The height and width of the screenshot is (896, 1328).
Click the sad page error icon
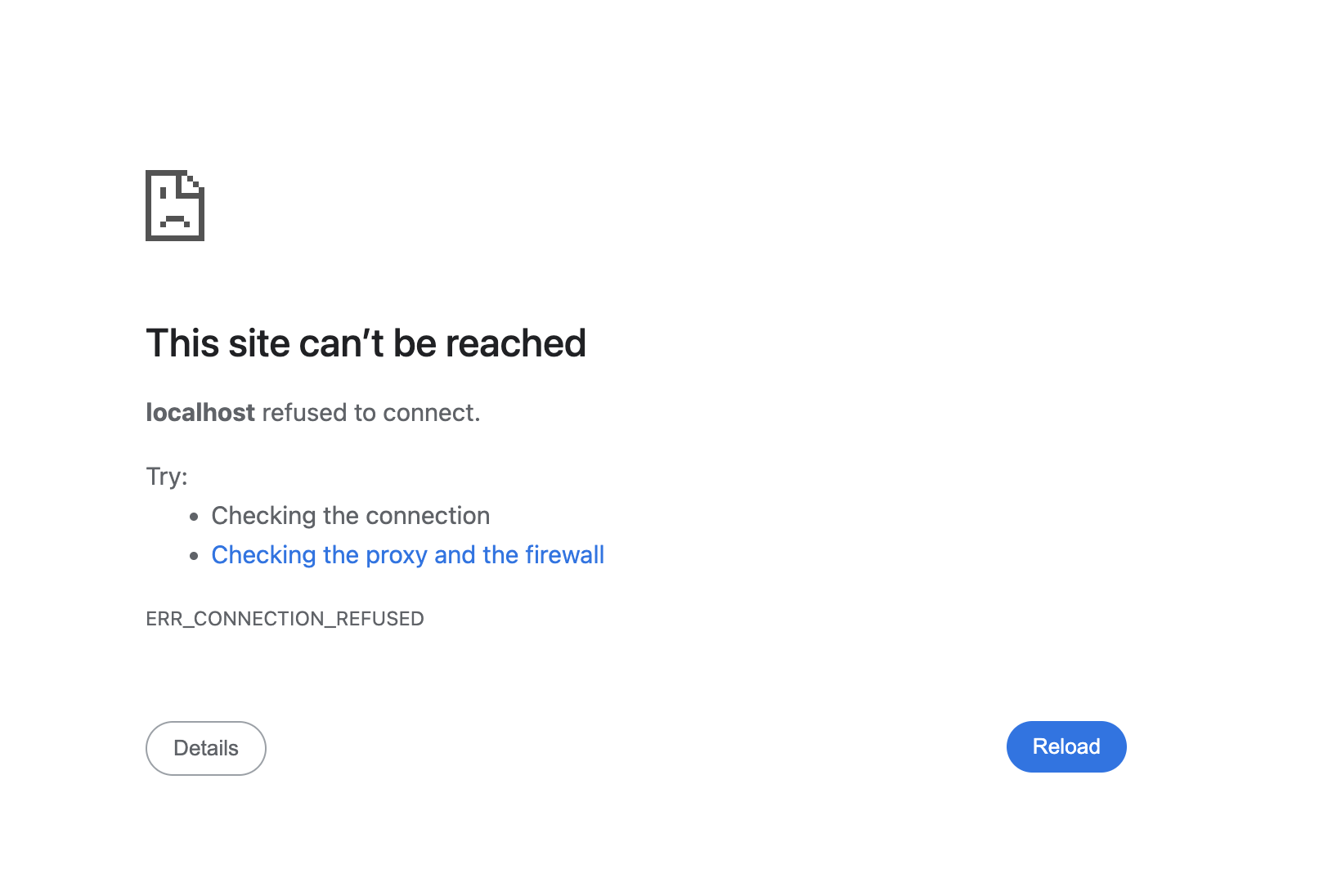click(175, 205)
